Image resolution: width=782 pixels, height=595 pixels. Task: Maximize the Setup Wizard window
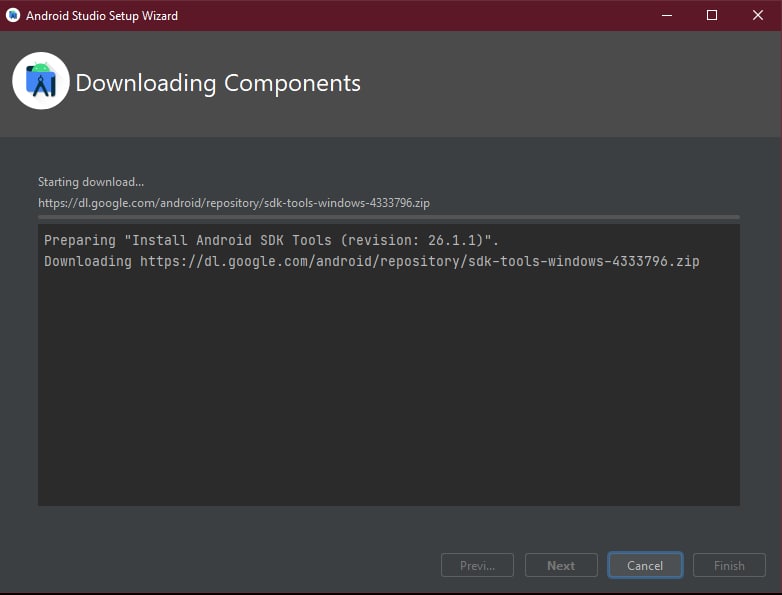pyautogui.click(x=712, y=15)
